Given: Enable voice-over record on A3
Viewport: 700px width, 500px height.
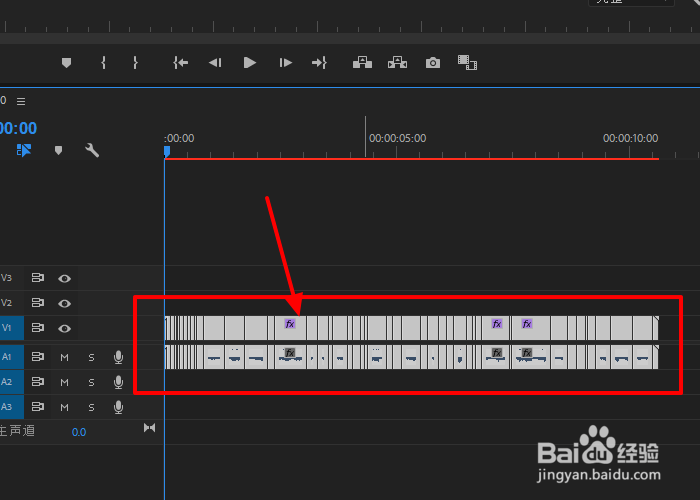Looking at the screenshot, I should point(118,407).
